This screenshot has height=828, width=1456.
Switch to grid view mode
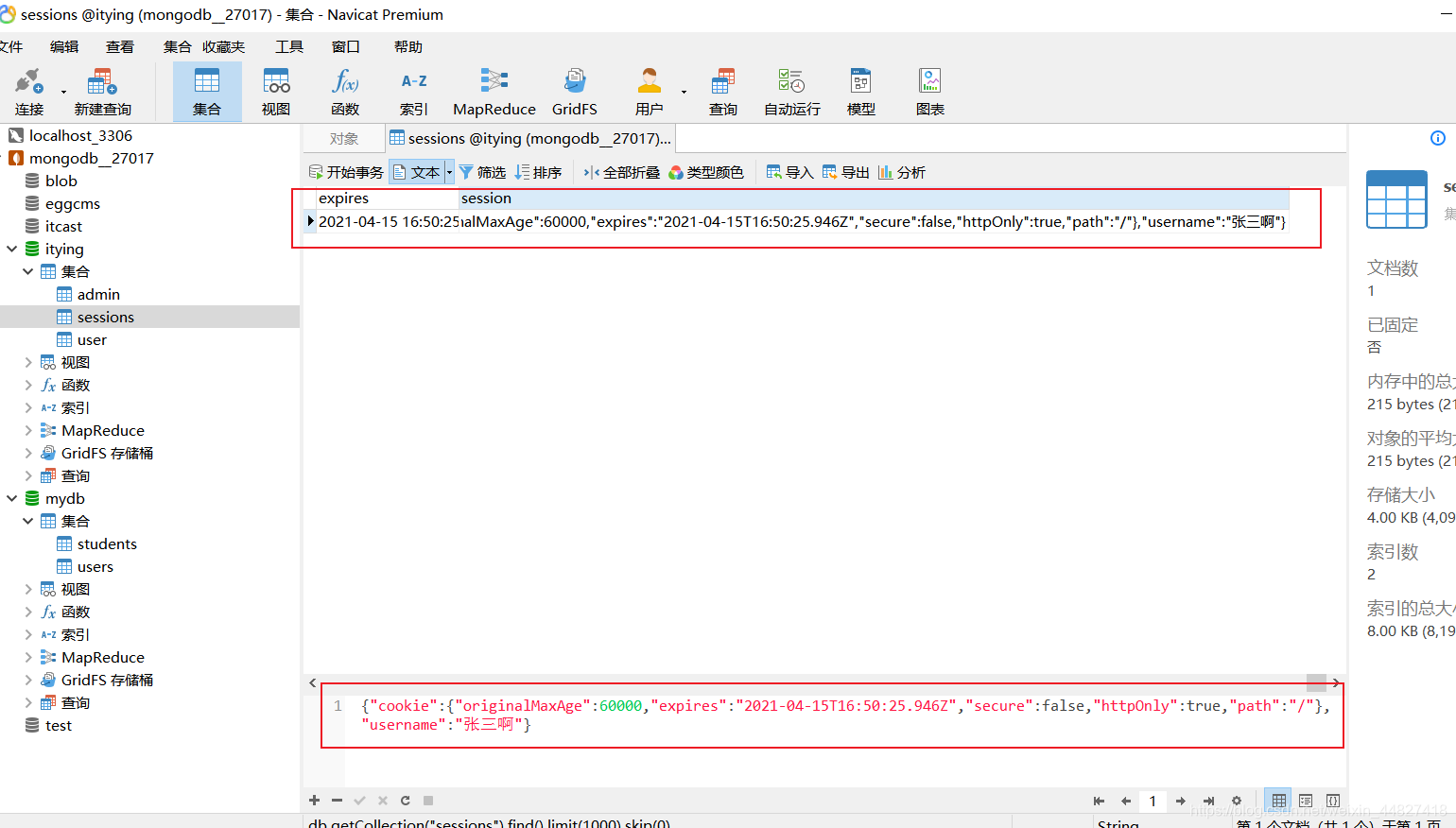click(1278, 801)
